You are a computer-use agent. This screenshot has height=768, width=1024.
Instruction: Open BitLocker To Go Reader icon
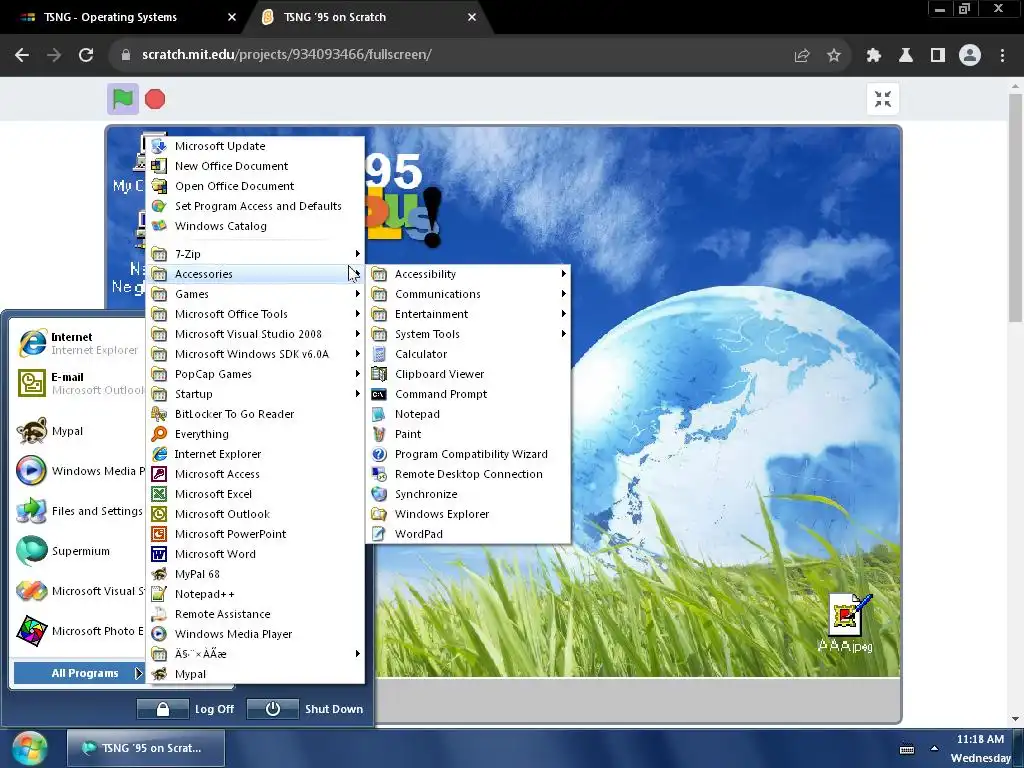click(x=159, y=414)
